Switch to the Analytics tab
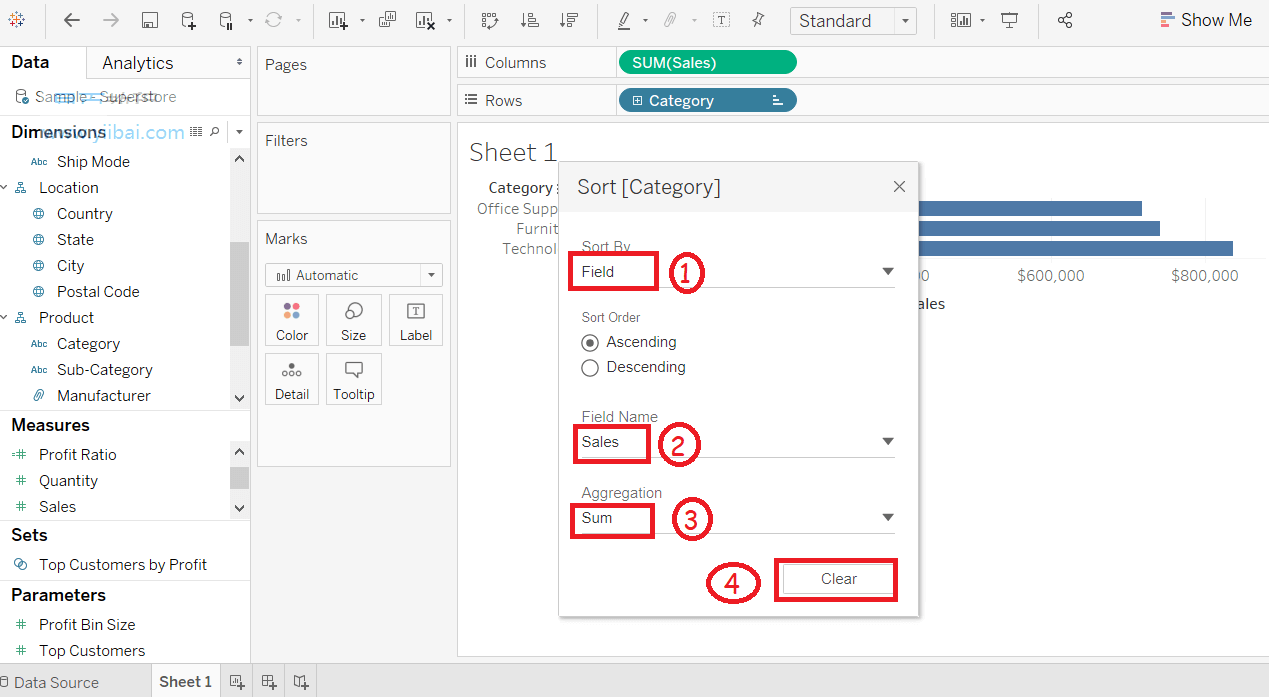Image resolution: width=1269 pixels, height=697 pixels. tap(138, 63)
